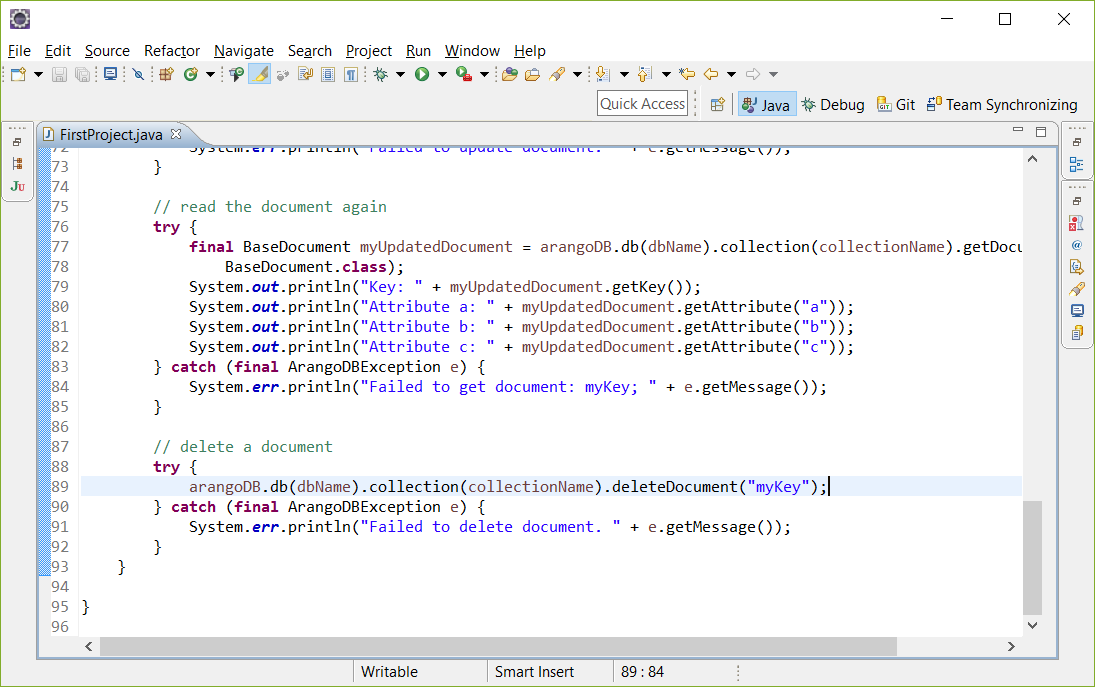
Task: Toggle Word Wrap icon
Action: 306,74
